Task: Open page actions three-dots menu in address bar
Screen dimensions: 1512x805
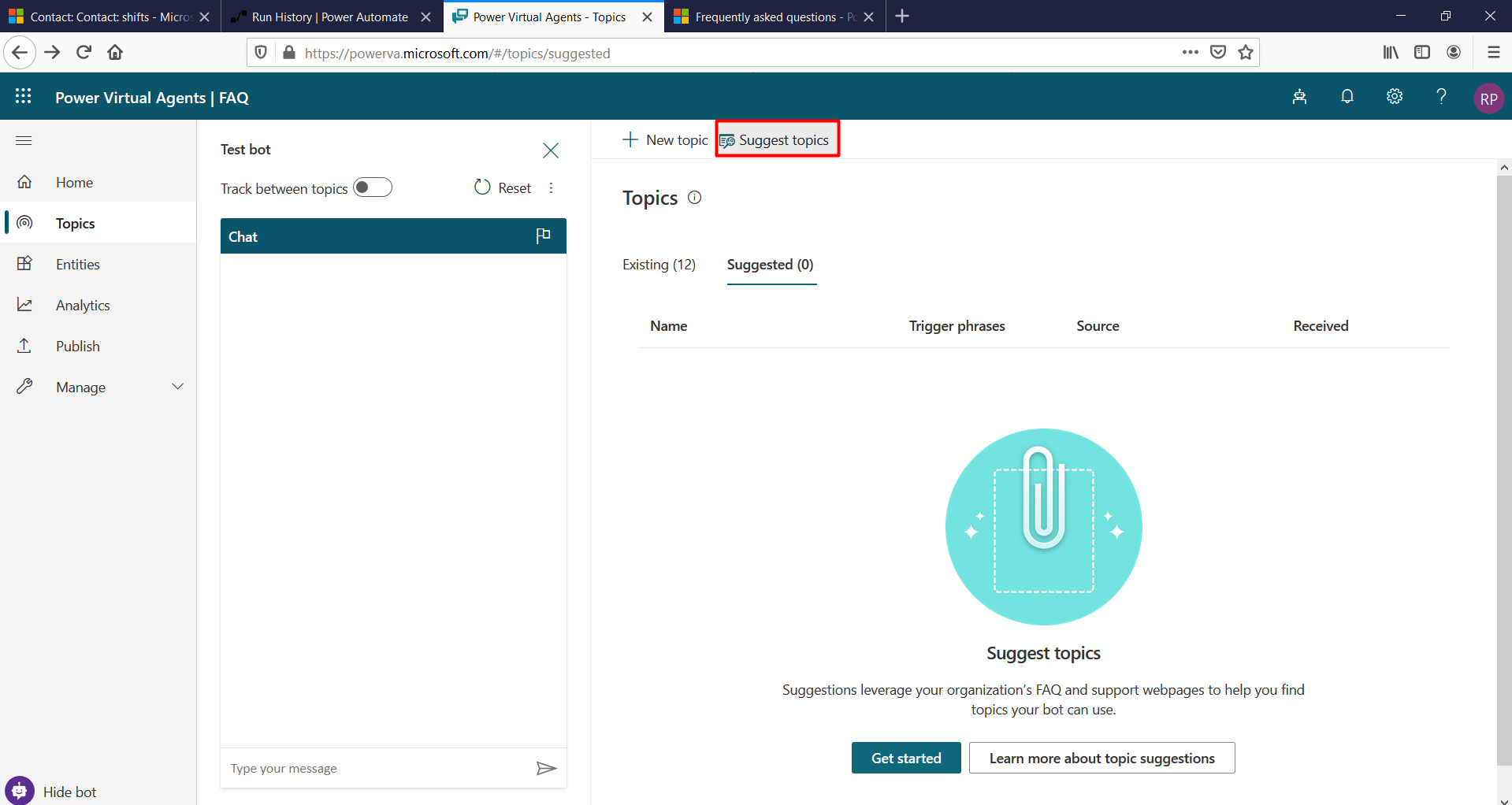Action: tap(1191, 53)
